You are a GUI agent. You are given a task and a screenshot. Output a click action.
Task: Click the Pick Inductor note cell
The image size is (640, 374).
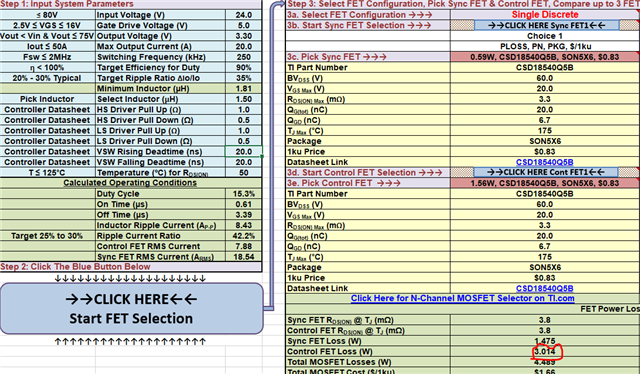(47, 99)
